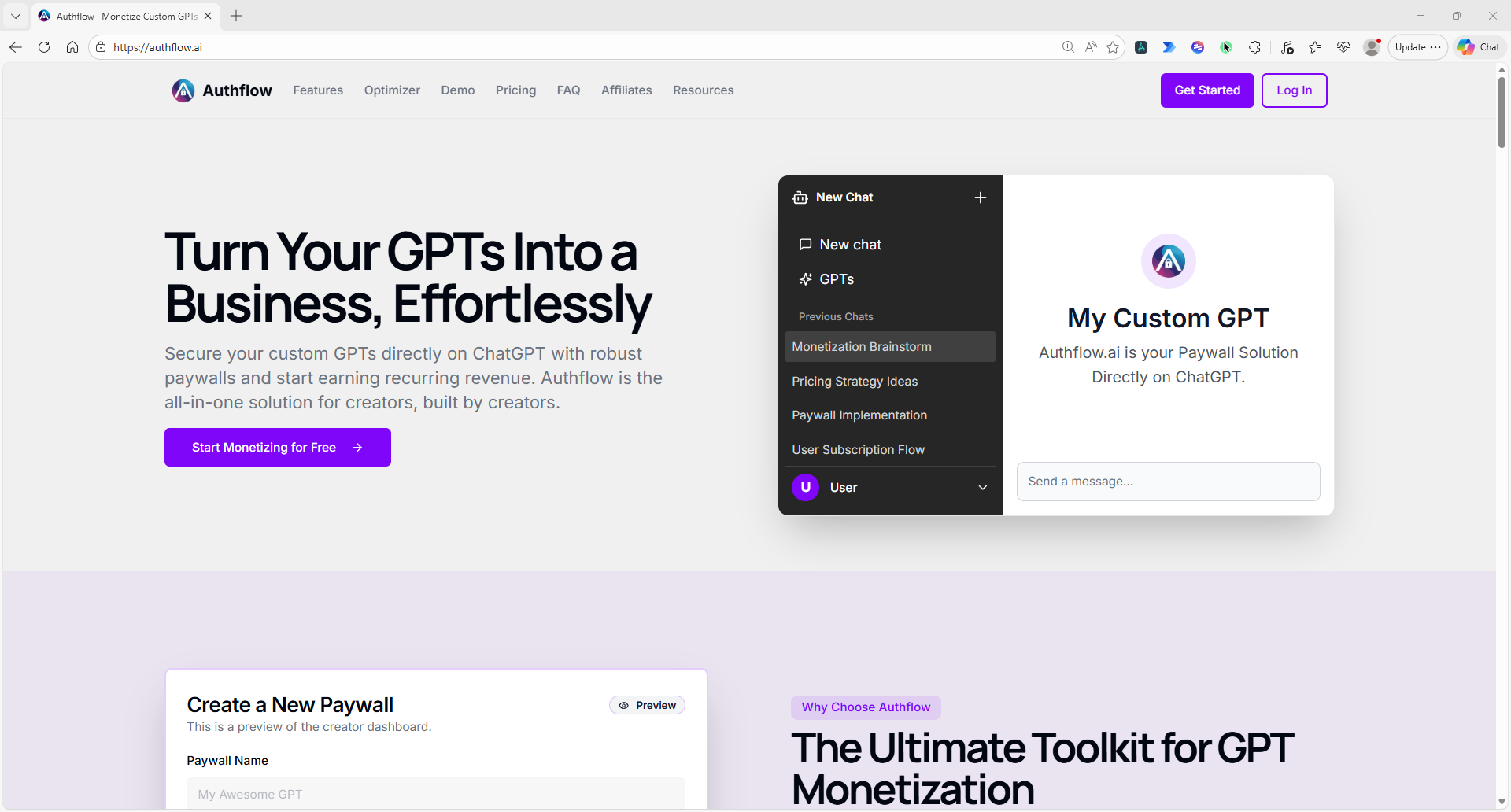Click the browser address bar URL
This screenshot has height=812, width=1511.
coord(157,47)
